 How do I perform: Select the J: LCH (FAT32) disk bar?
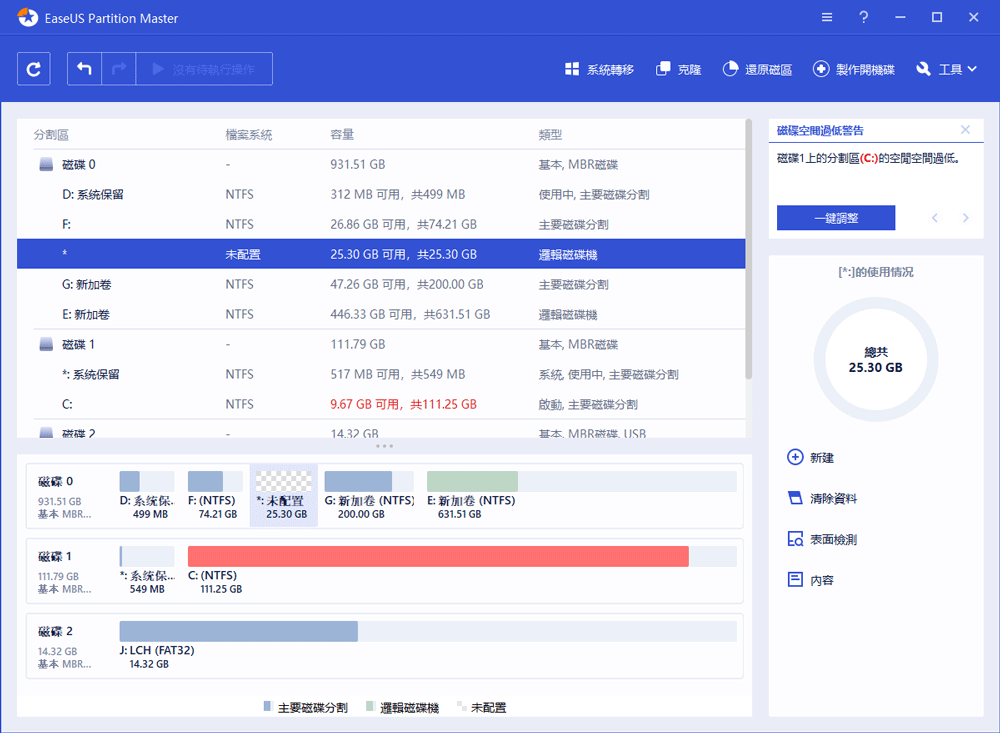point(238,631)
